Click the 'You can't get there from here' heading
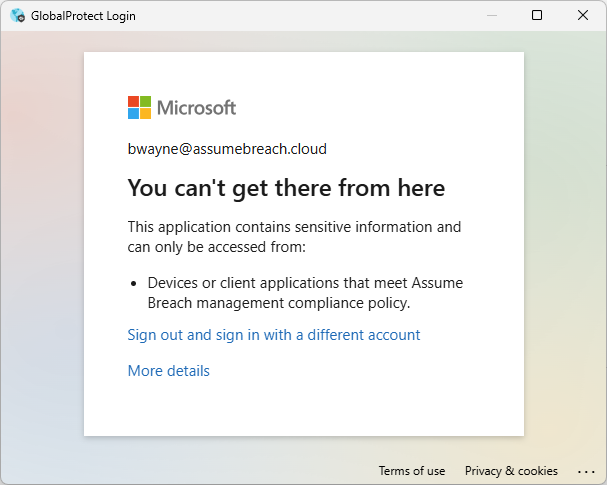Viewport: 607px width, 485px height. [x=286, y=189]
